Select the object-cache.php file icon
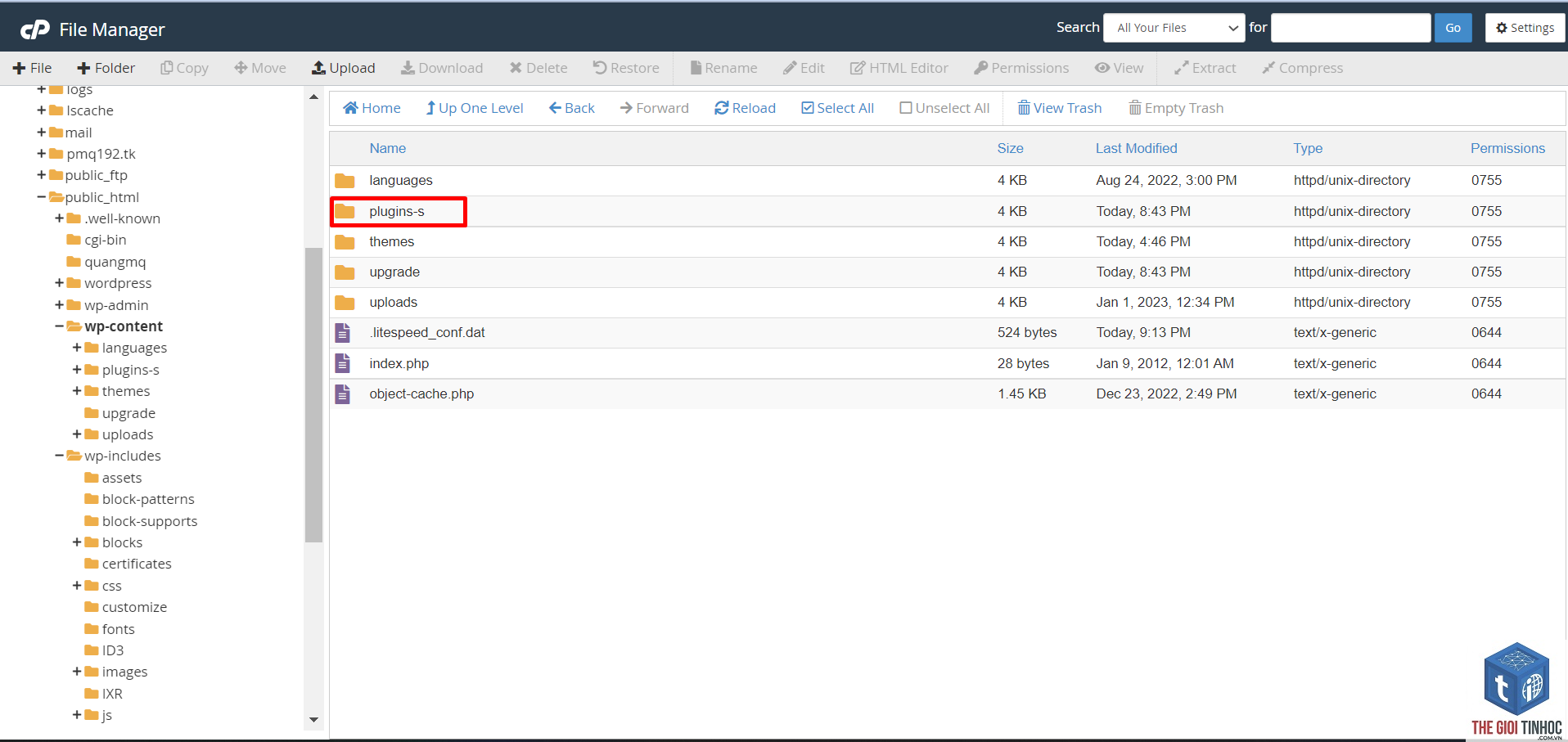Screen dimensions: 1568x742 343,394
